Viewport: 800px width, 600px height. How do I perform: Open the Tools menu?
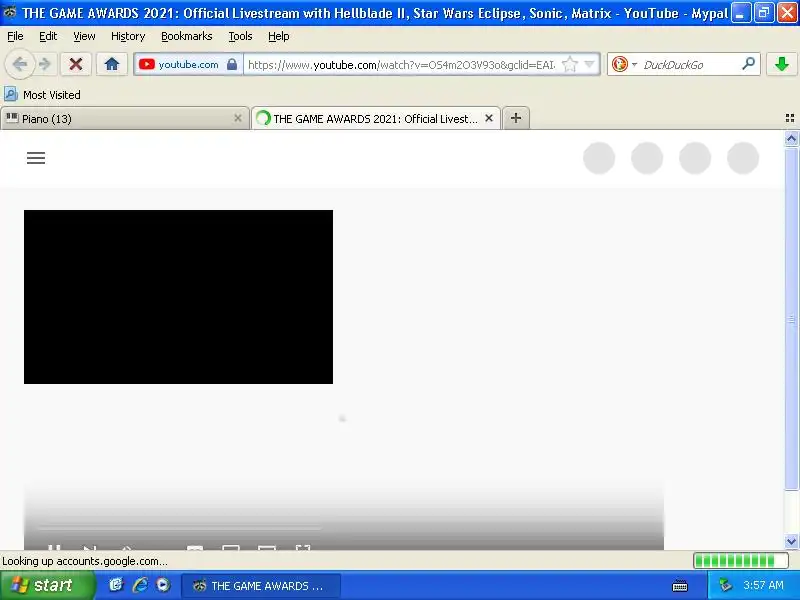[x=240, y=36]
